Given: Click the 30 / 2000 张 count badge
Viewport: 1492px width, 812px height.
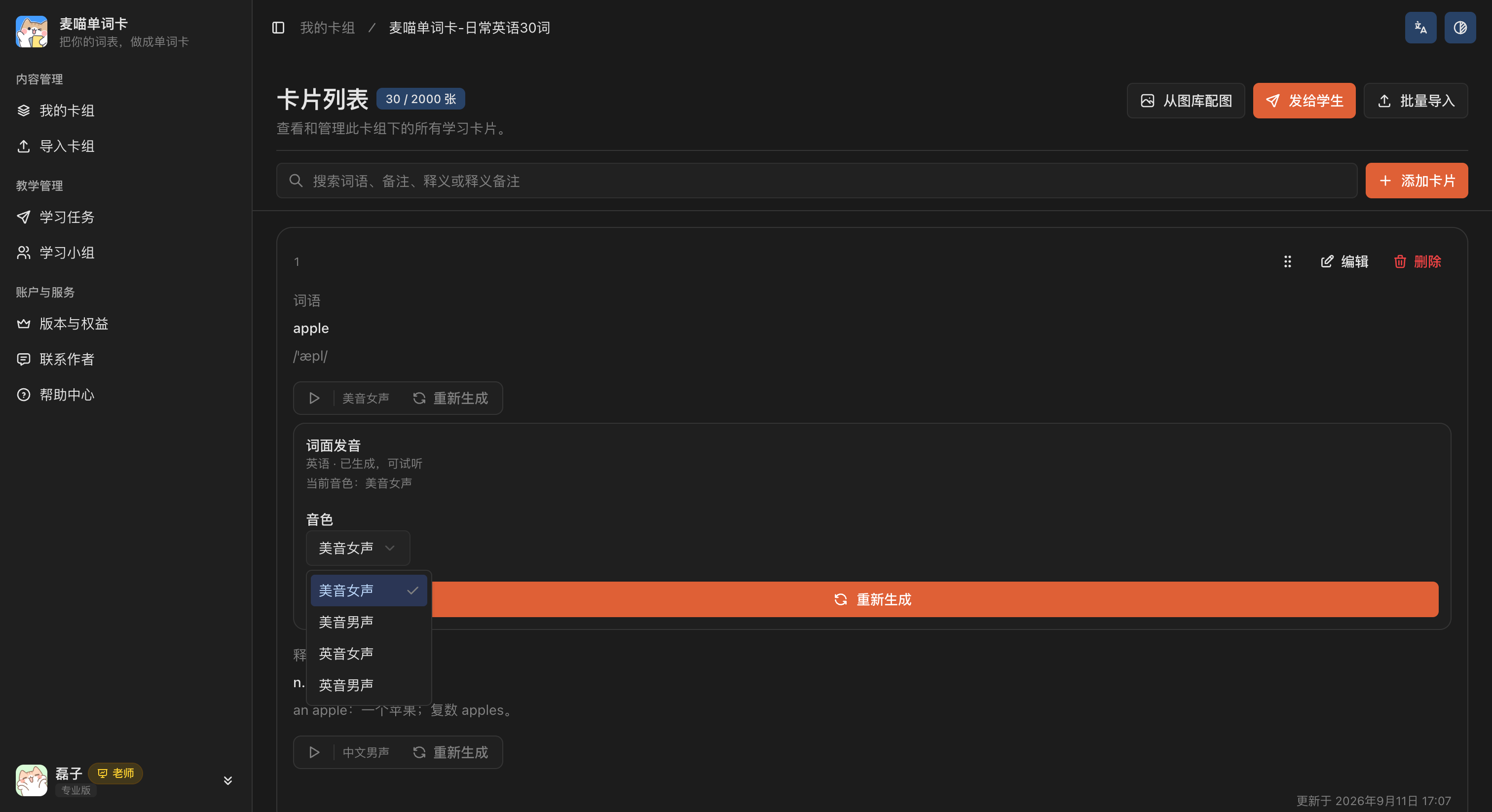Looking at the screenshot, I should coord(420,99).
